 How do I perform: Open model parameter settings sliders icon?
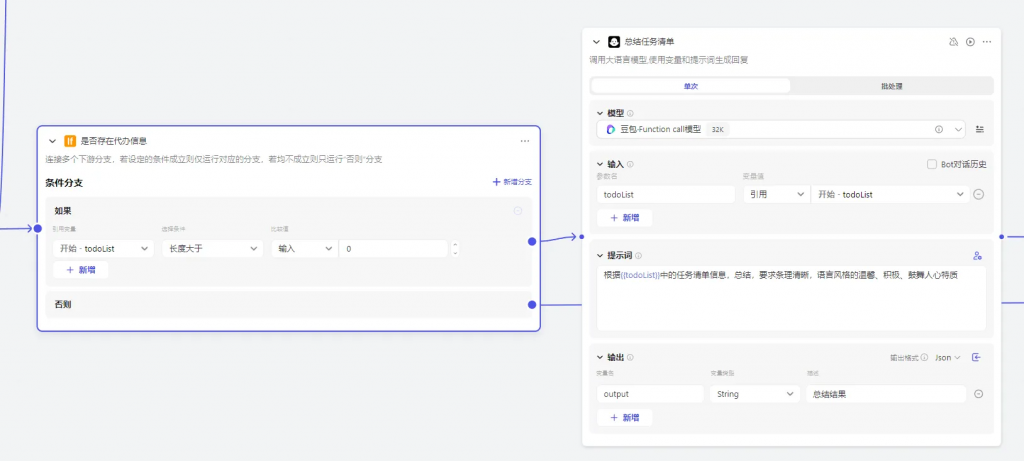point(980,129)
